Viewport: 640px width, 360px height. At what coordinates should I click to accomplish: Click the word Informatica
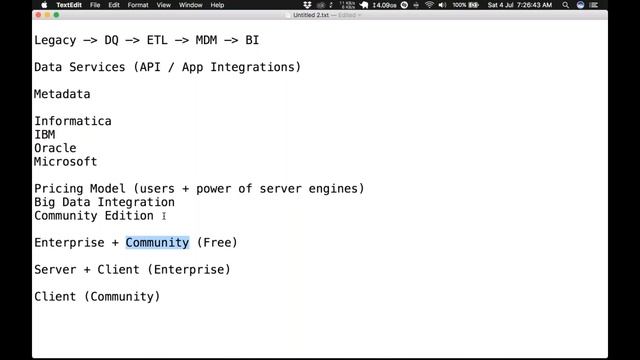[73, 121]
